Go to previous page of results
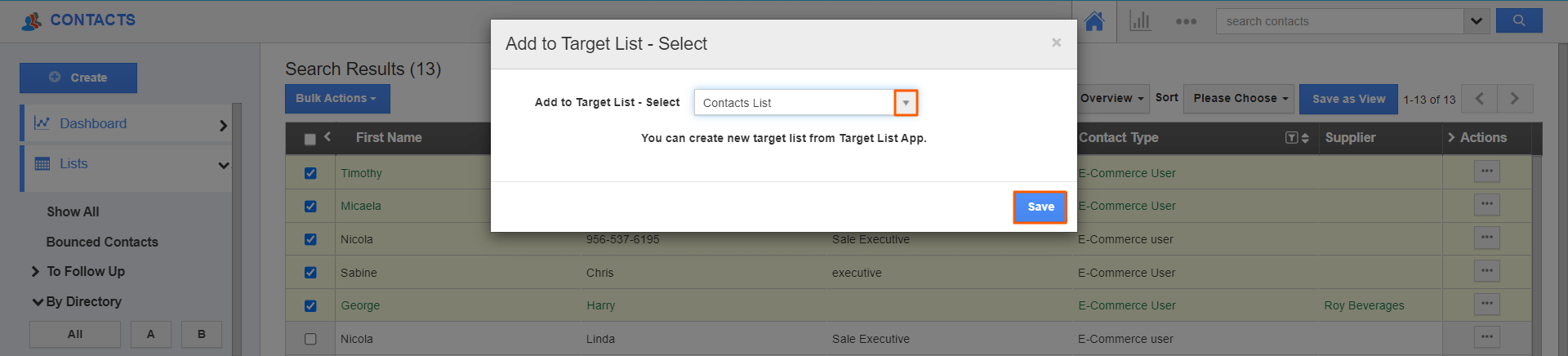The image size is (1568, 356). pos(1479,99)
